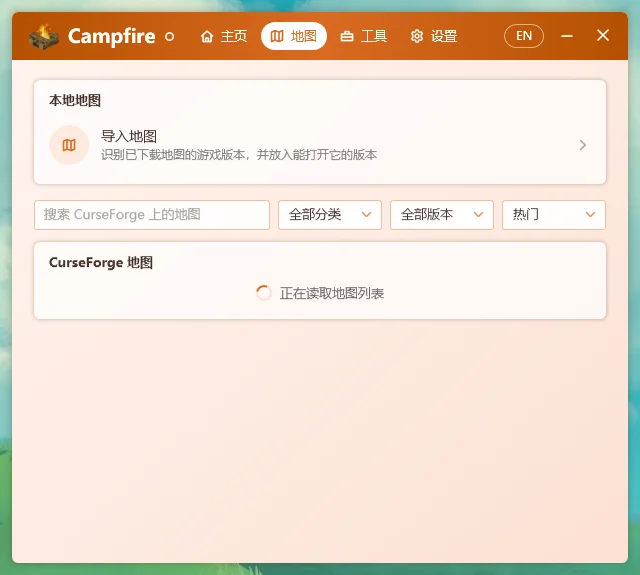
Task: Click the Campfire logo icon
Action: (x=44, y=37)
